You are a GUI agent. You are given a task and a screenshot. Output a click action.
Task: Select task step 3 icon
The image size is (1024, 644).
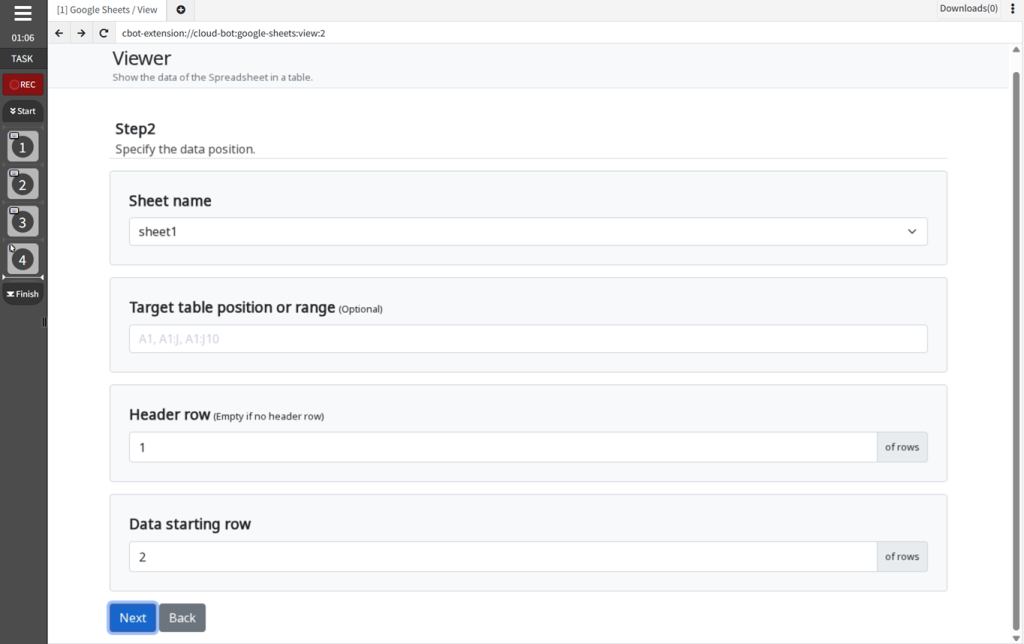click(23, 221)
